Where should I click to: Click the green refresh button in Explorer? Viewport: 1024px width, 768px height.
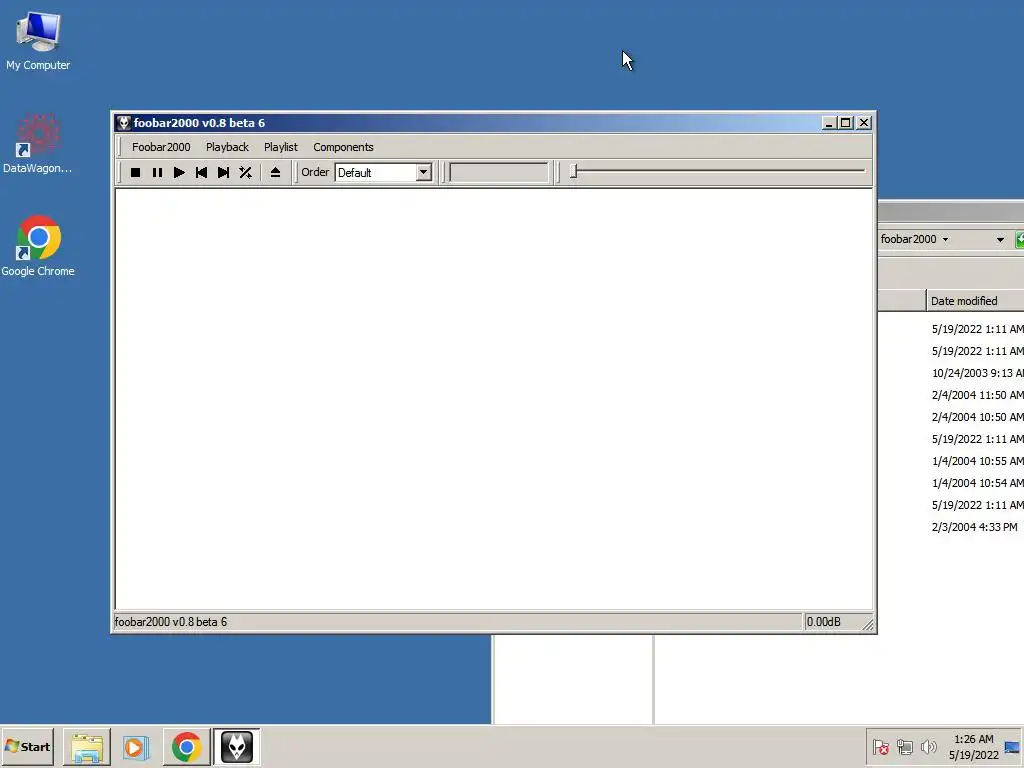click(x=1019, y=240)
